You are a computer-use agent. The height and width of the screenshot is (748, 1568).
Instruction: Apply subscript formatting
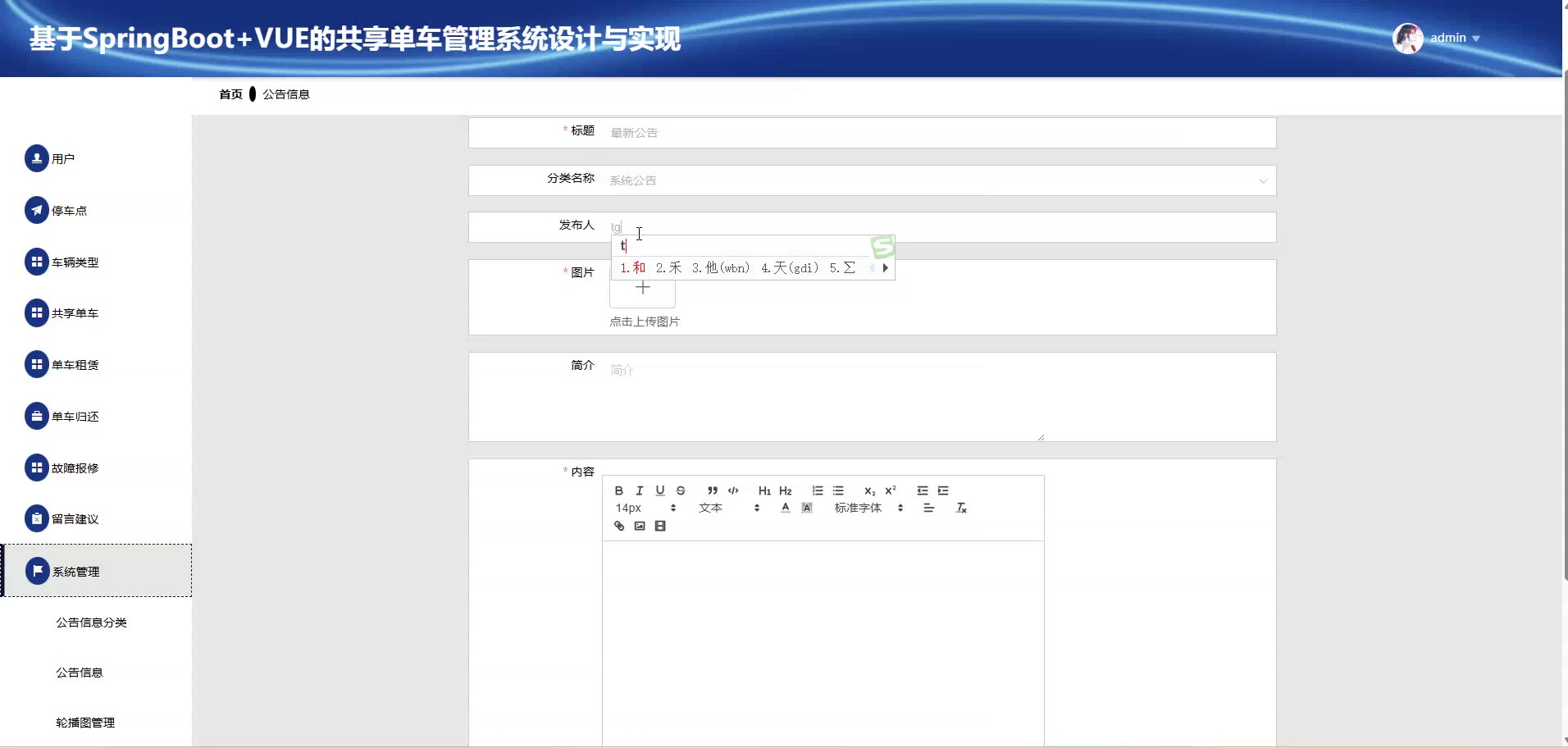click(x=870, y=490)
